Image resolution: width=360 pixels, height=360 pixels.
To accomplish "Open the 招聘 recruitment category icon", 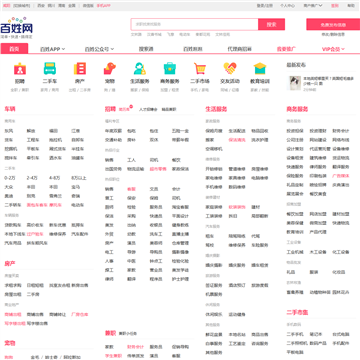I will coord(20,69).
